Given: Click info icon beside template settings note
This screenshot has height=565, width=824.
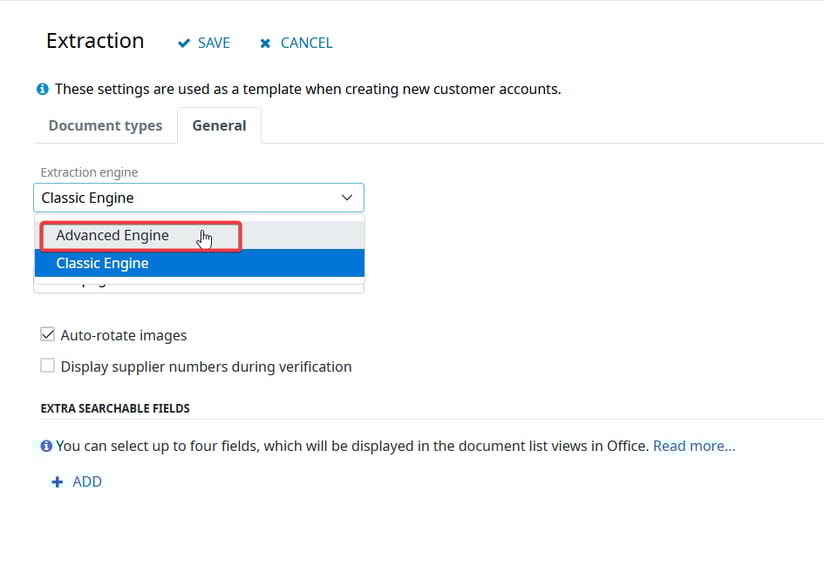Looking at the screenshot, I should tap(43, 89).
